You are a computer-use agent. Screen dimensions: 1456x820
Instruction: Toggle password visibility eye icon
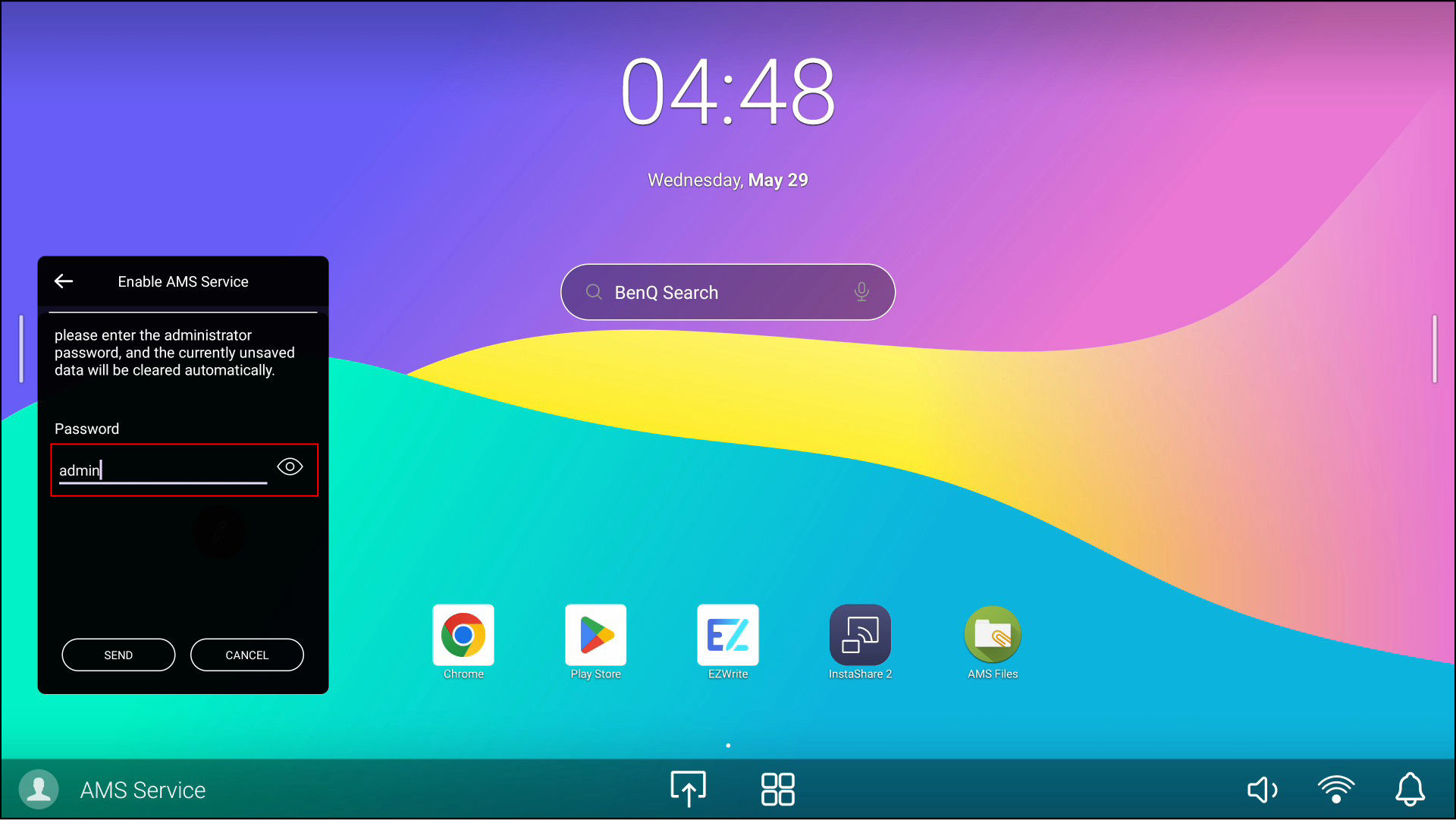[290, 467]
